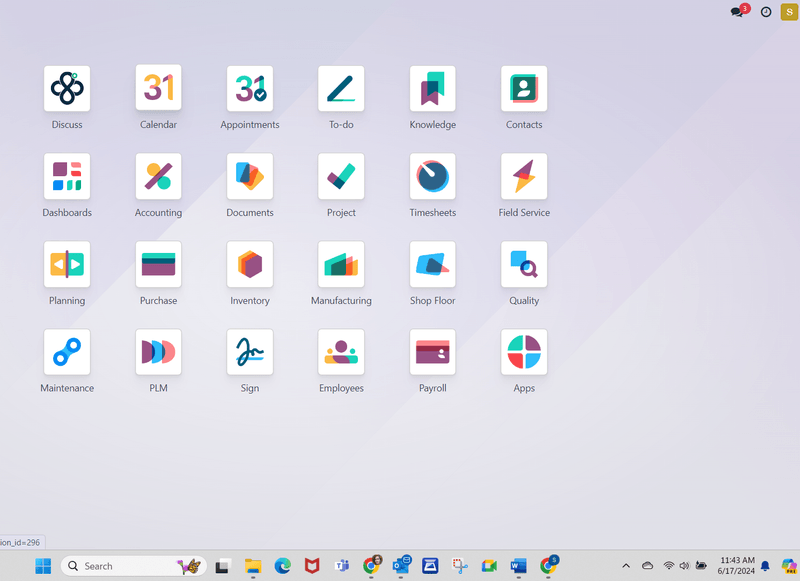This screenshot has height=581, width=800.
Task: Open the Apps module manager
Action: (523, 351)
